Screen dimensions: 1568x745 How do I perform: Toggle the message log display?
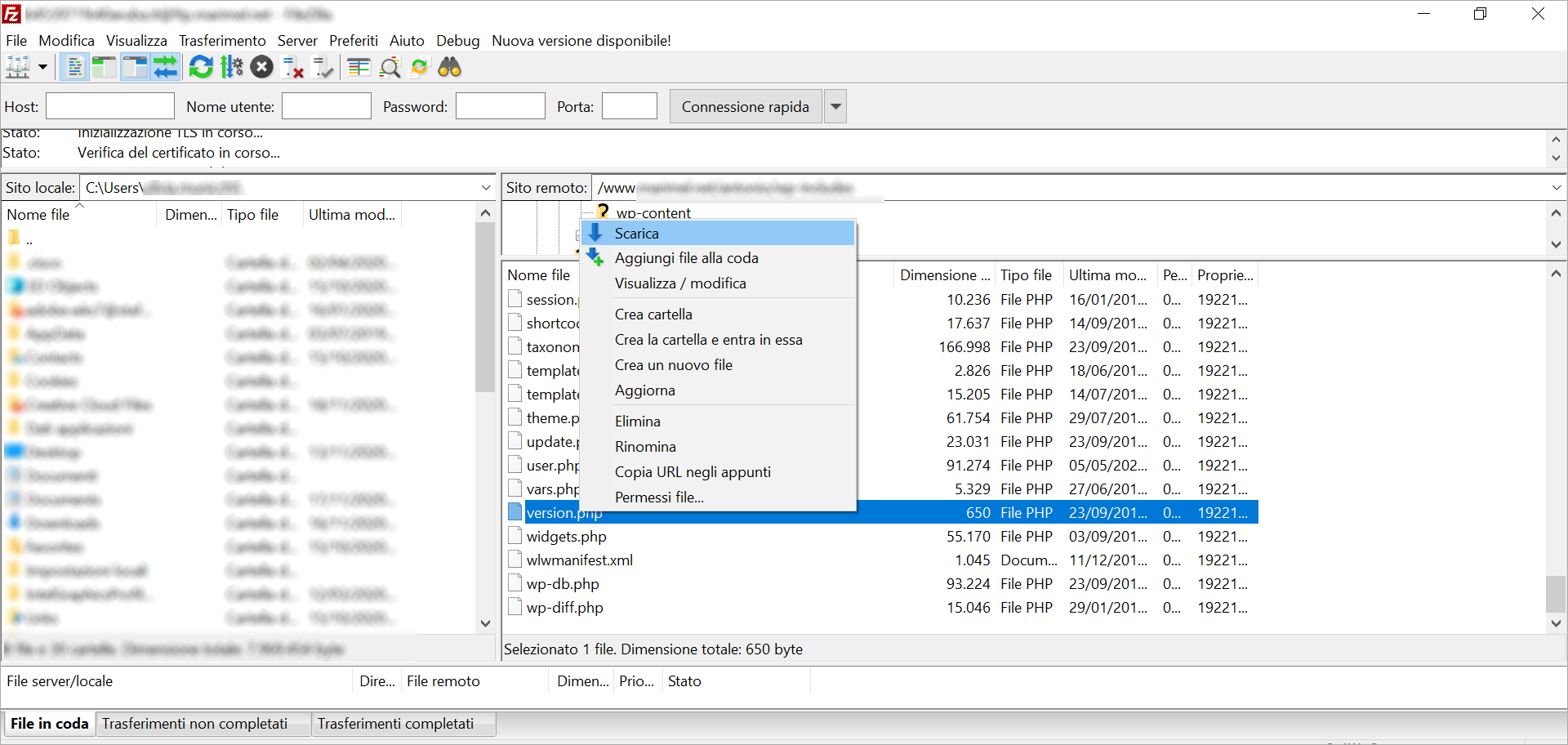(x=74, y=67)
